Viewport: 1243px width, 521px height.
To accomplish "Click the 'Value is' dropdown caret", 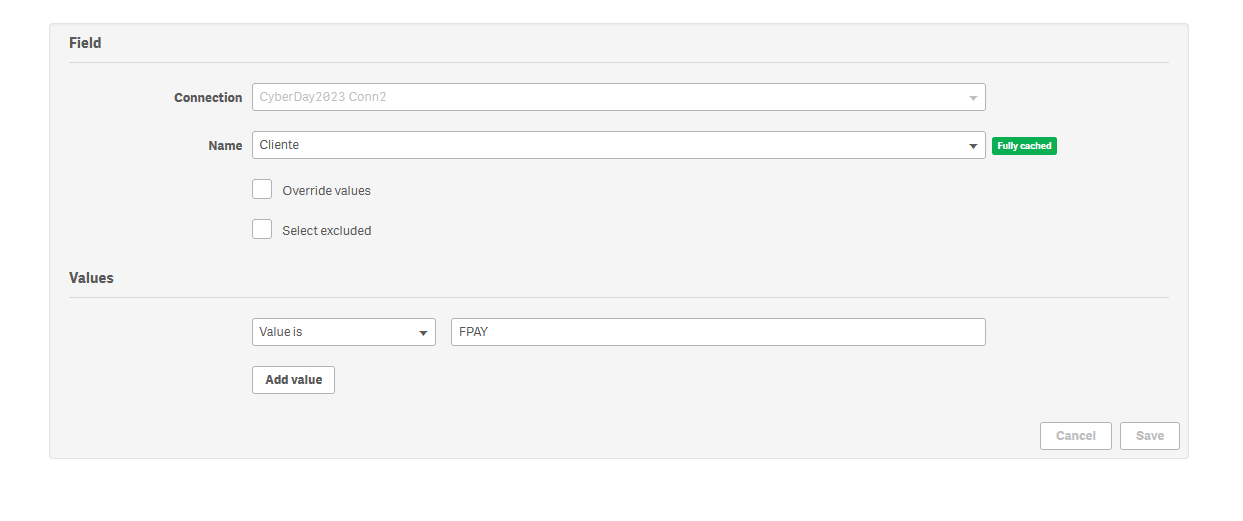I will click(423, 333).
